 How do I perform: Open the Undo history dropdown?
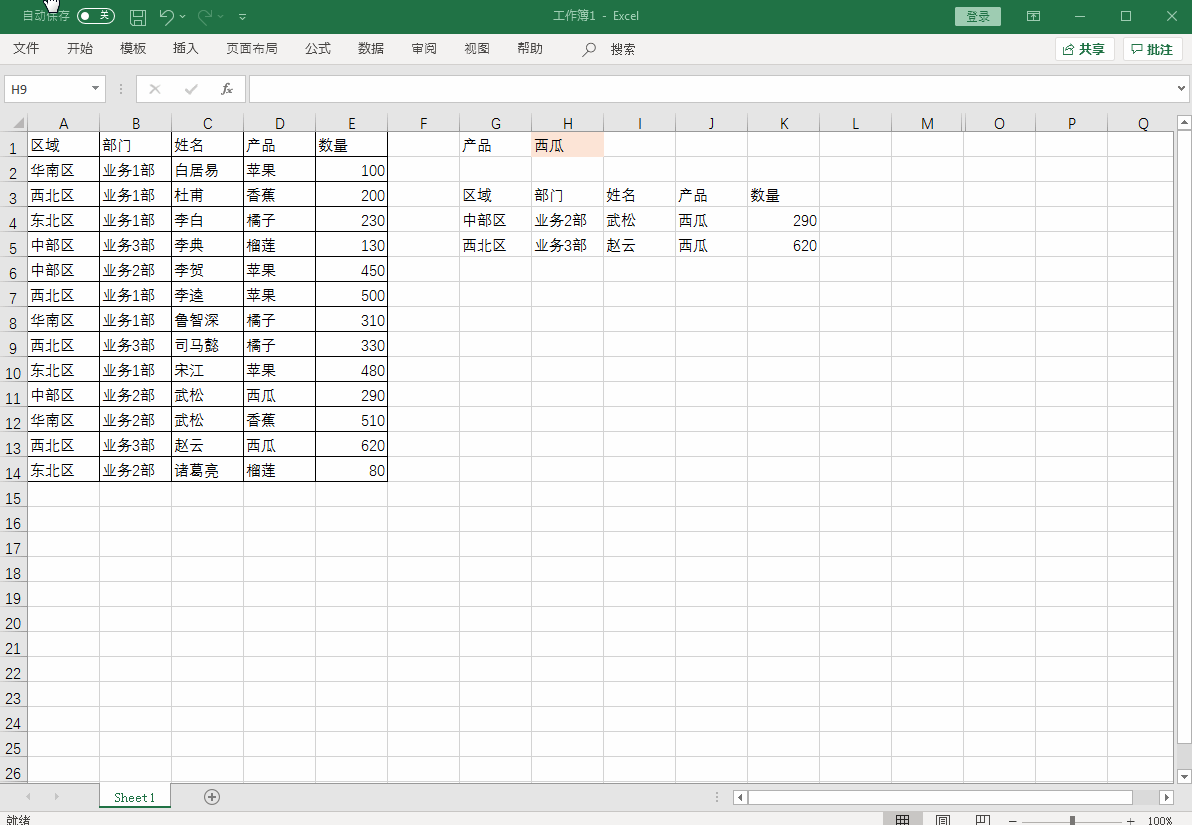[182, 17]
